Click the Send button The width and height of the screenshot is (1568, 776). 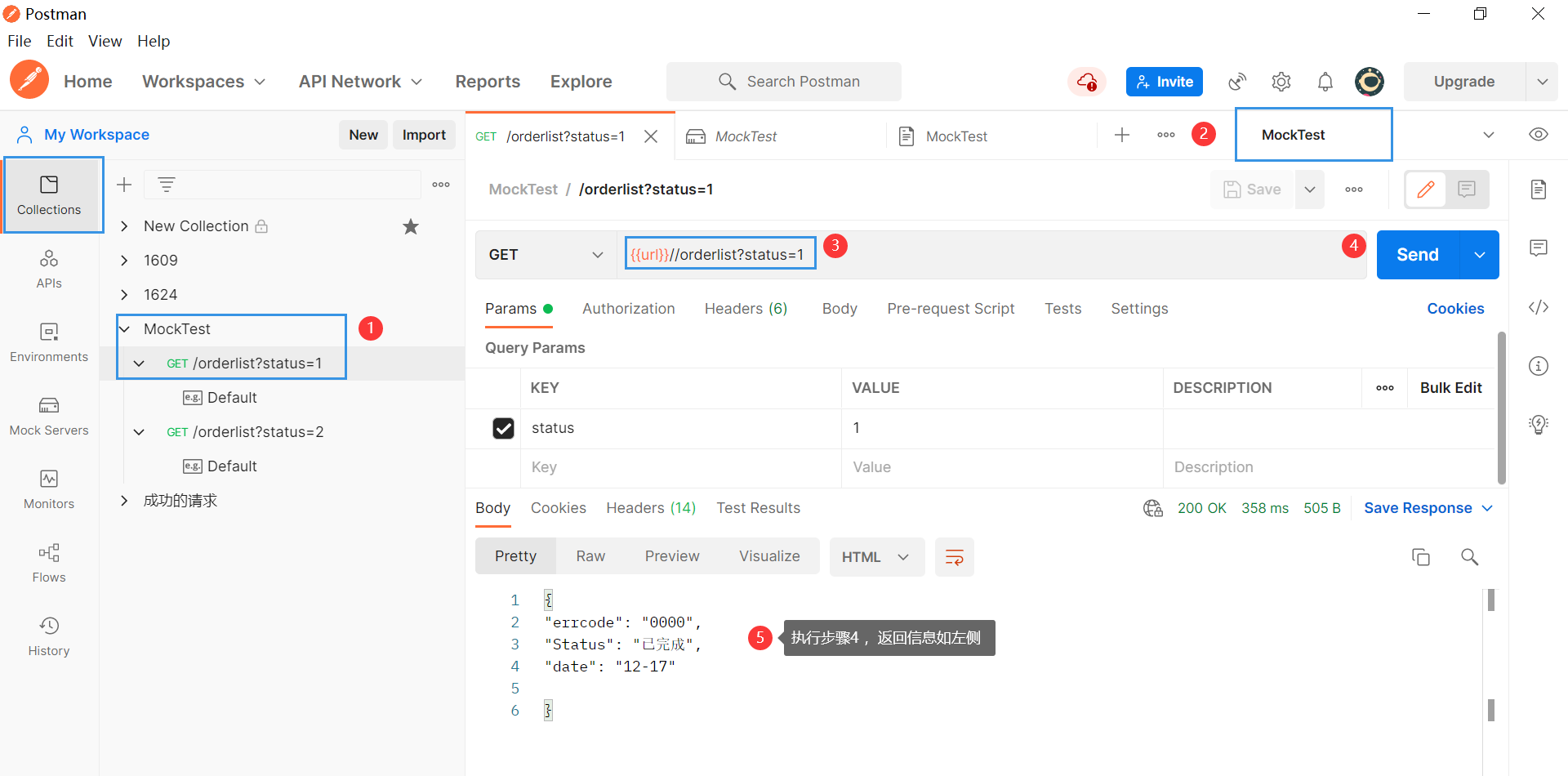[x=1417, y=254]
